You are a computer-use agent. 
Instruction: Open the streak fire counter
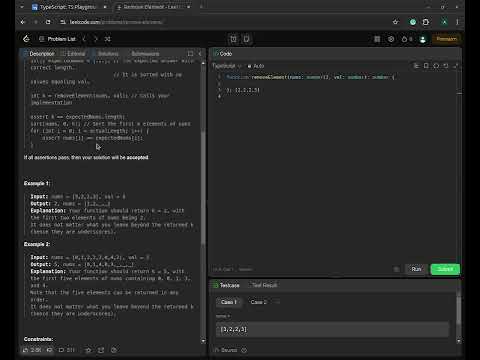tap(407, 39)
